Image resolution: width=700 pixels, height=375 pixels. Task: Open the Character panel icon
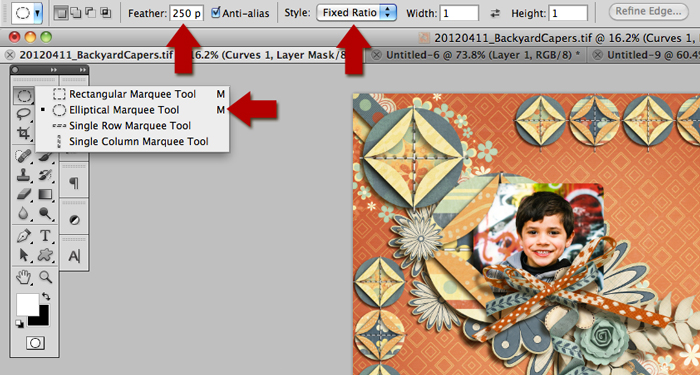pos(74,256)
